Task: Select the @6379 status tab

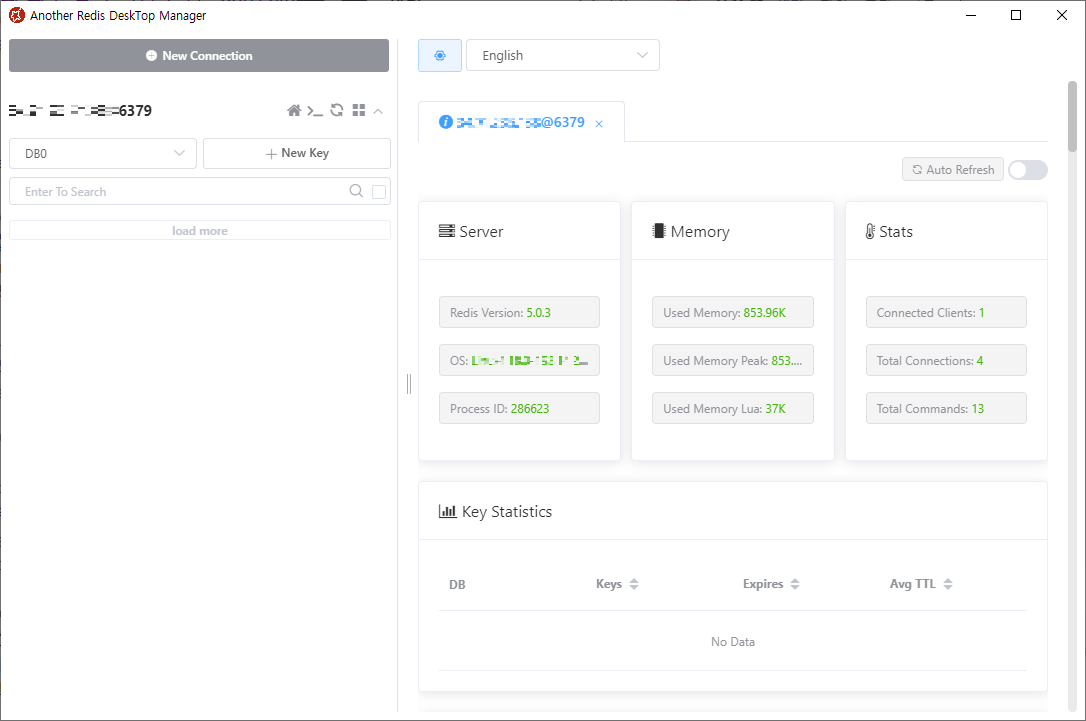Action: pyautogui.click(x=520, y=123)
